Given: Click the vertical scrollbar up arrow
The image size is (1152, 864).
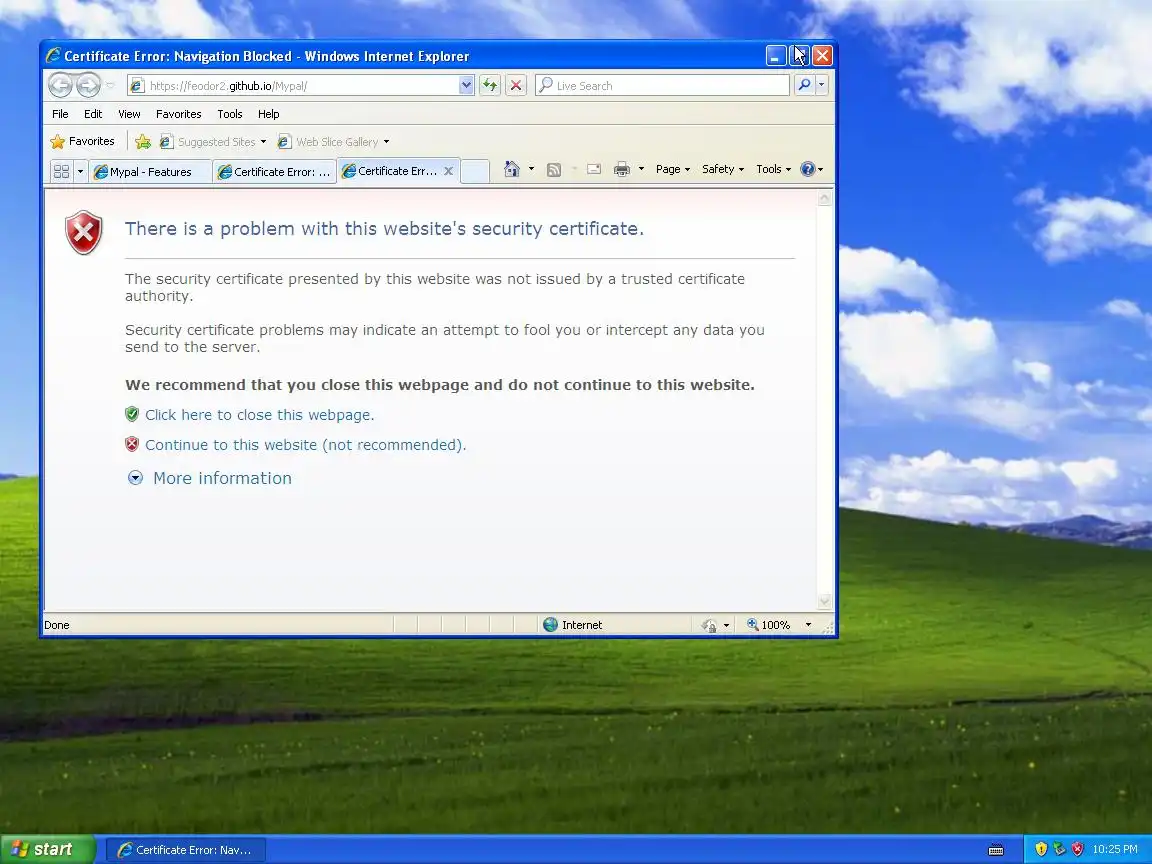Looking at the screenshot, I should [x=825, y=198].
